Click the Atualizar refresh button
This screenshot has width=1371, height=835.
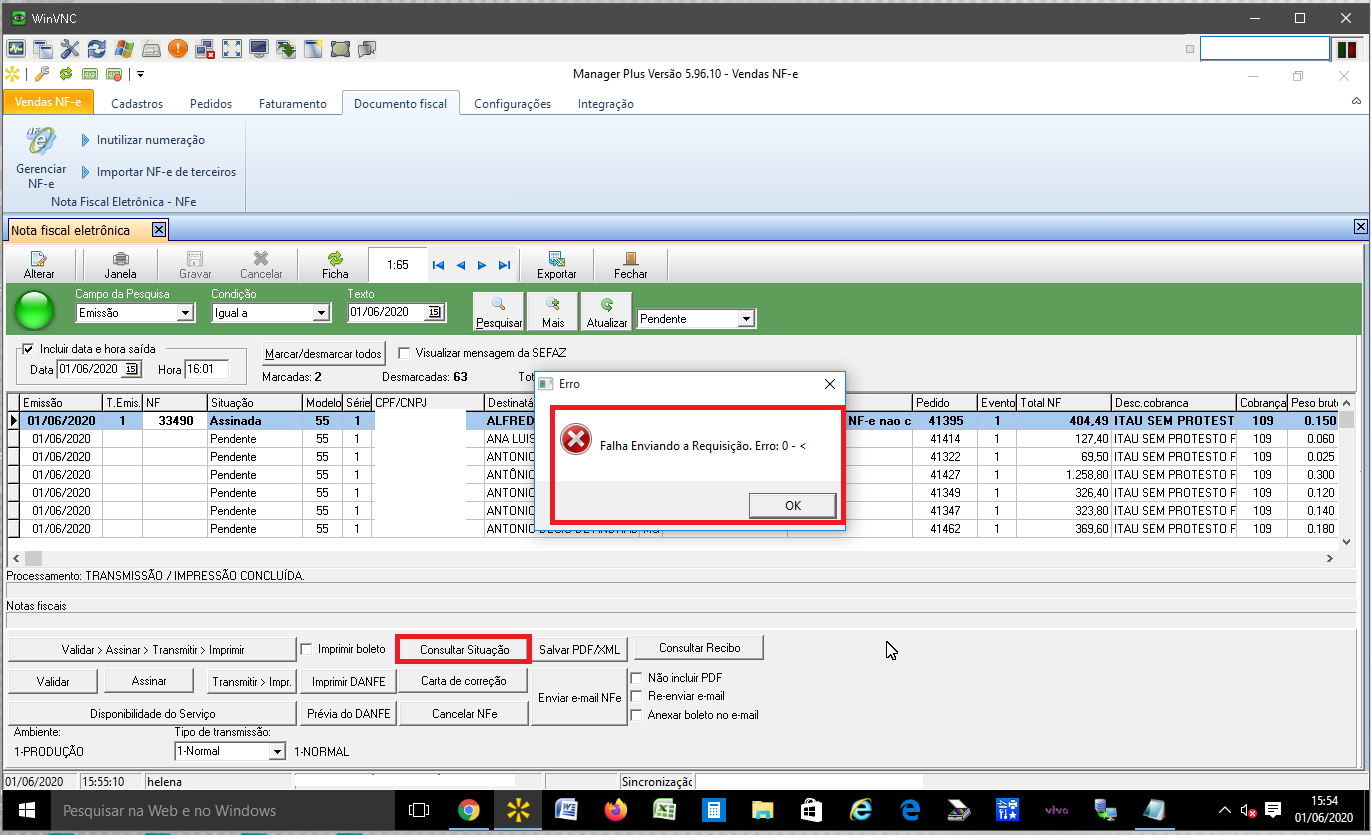(x=606, y=312)
